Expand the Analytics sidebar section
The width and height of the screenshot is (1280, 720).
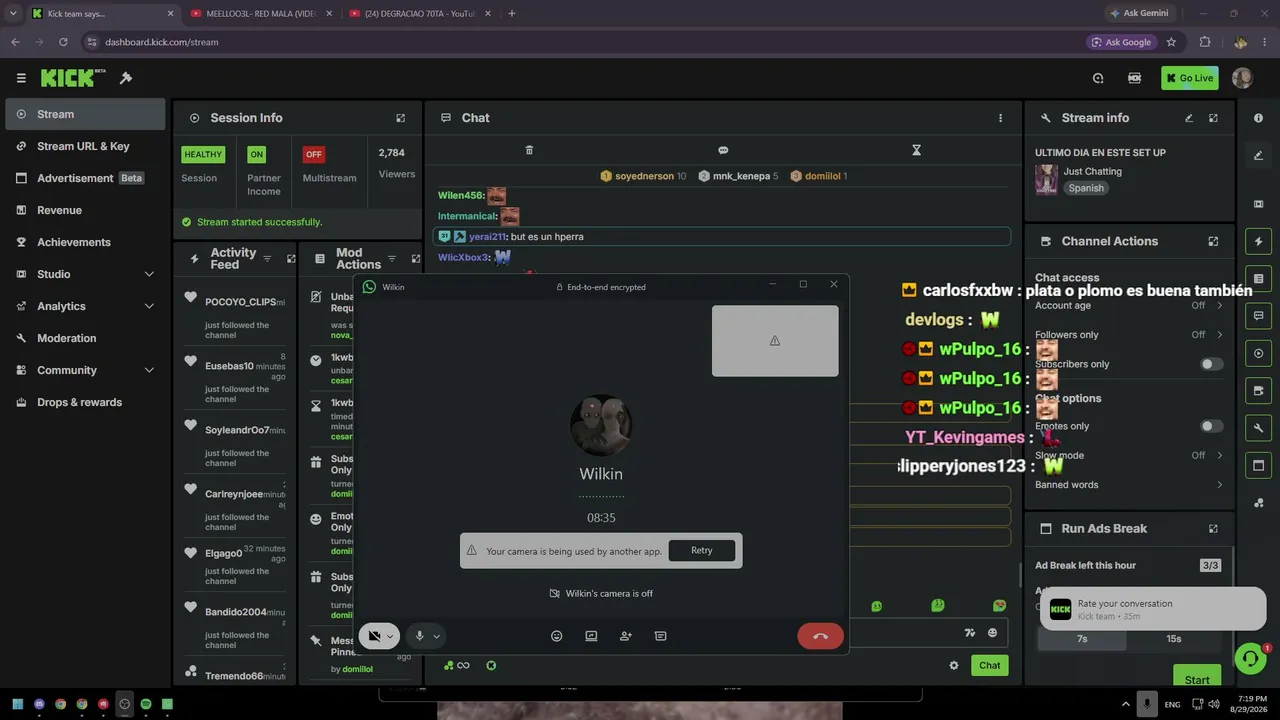[x=85, y=306]
